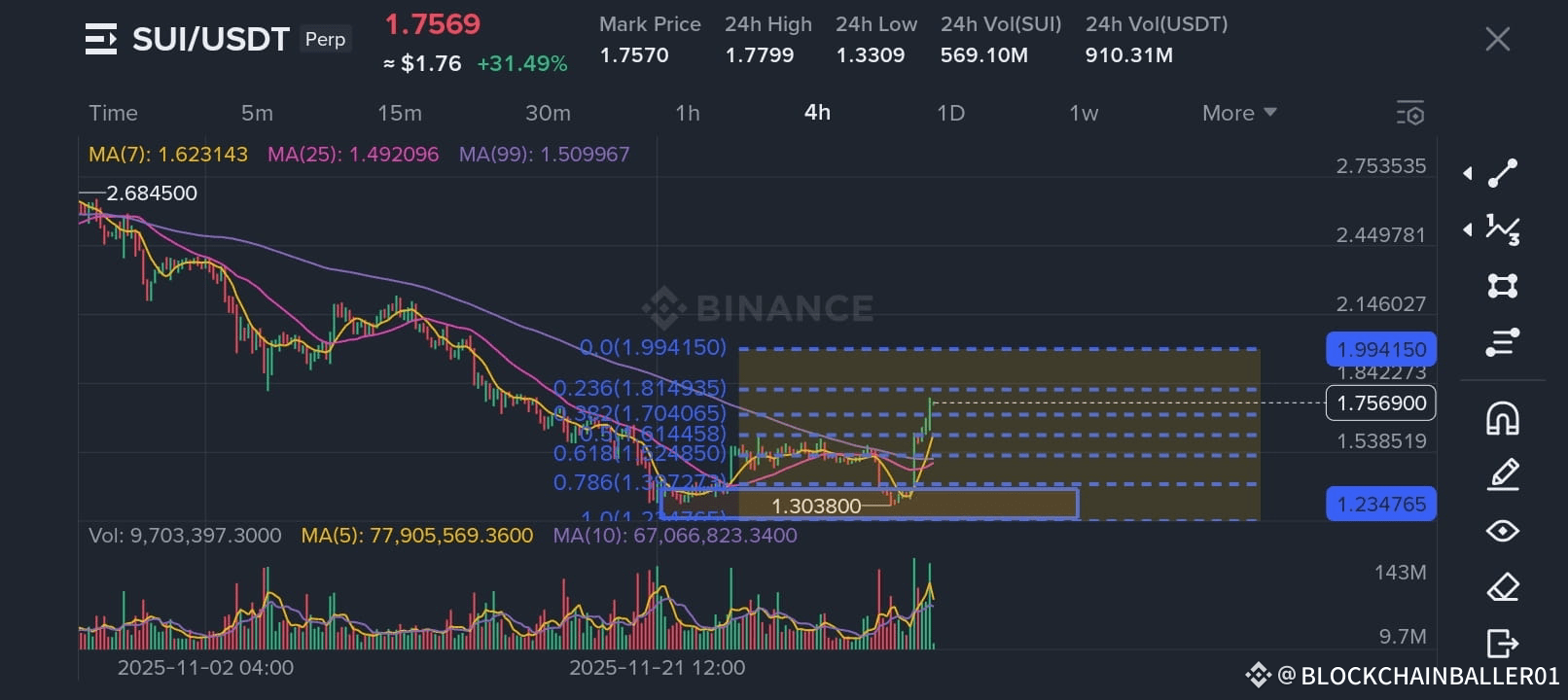Open the hamburger market list icon
Image resolution: width=1568 pixels, height=700 pixels.
[101, 39]
